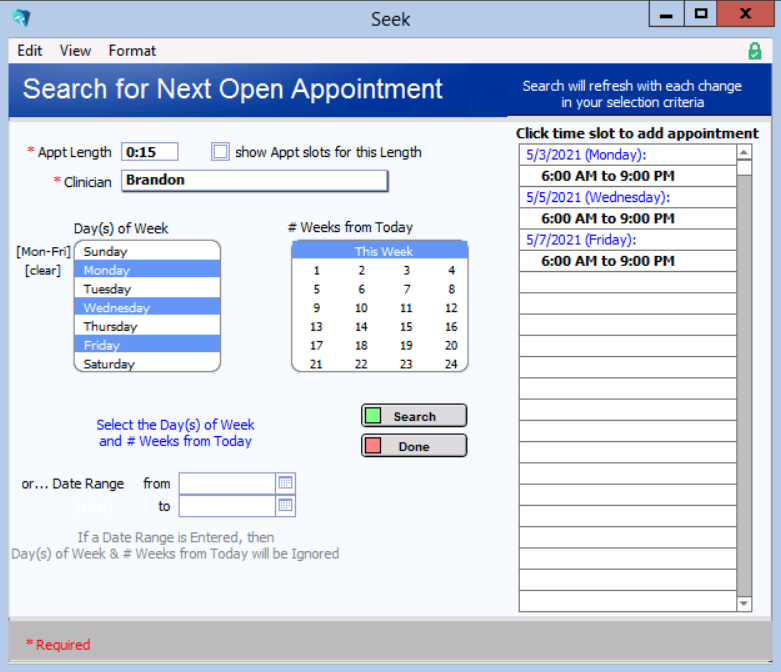Viewport: 781px width, 672px height.
Task: Click the 5/5/2021 (Wednesday) date header
Action: click(628, 197)
